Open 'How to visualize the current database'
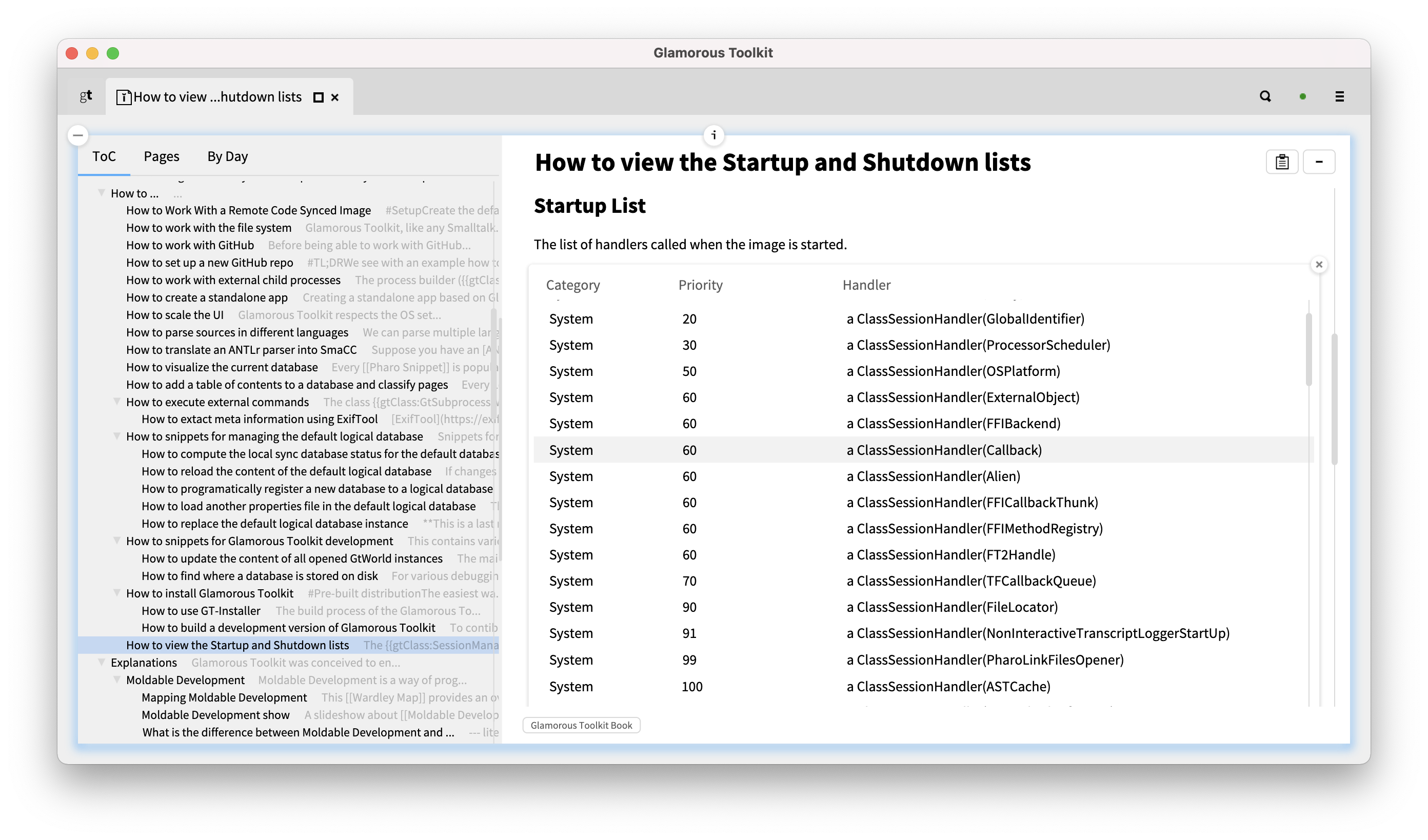 pos(222,367)
